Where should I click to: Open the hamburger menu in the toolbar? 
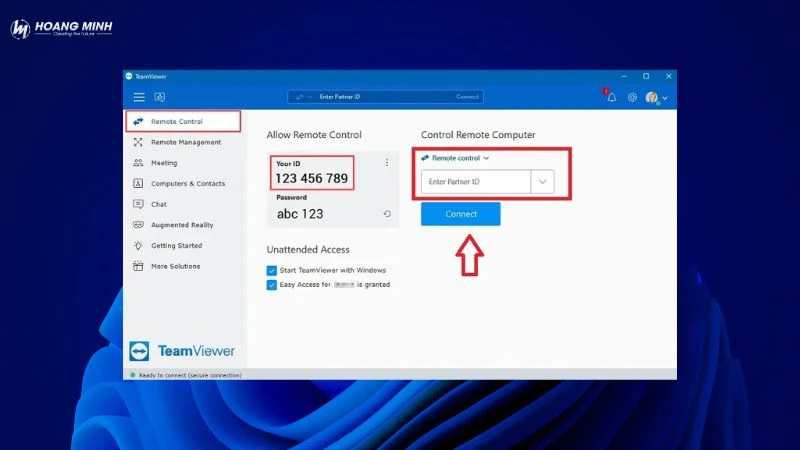point(139,97)
